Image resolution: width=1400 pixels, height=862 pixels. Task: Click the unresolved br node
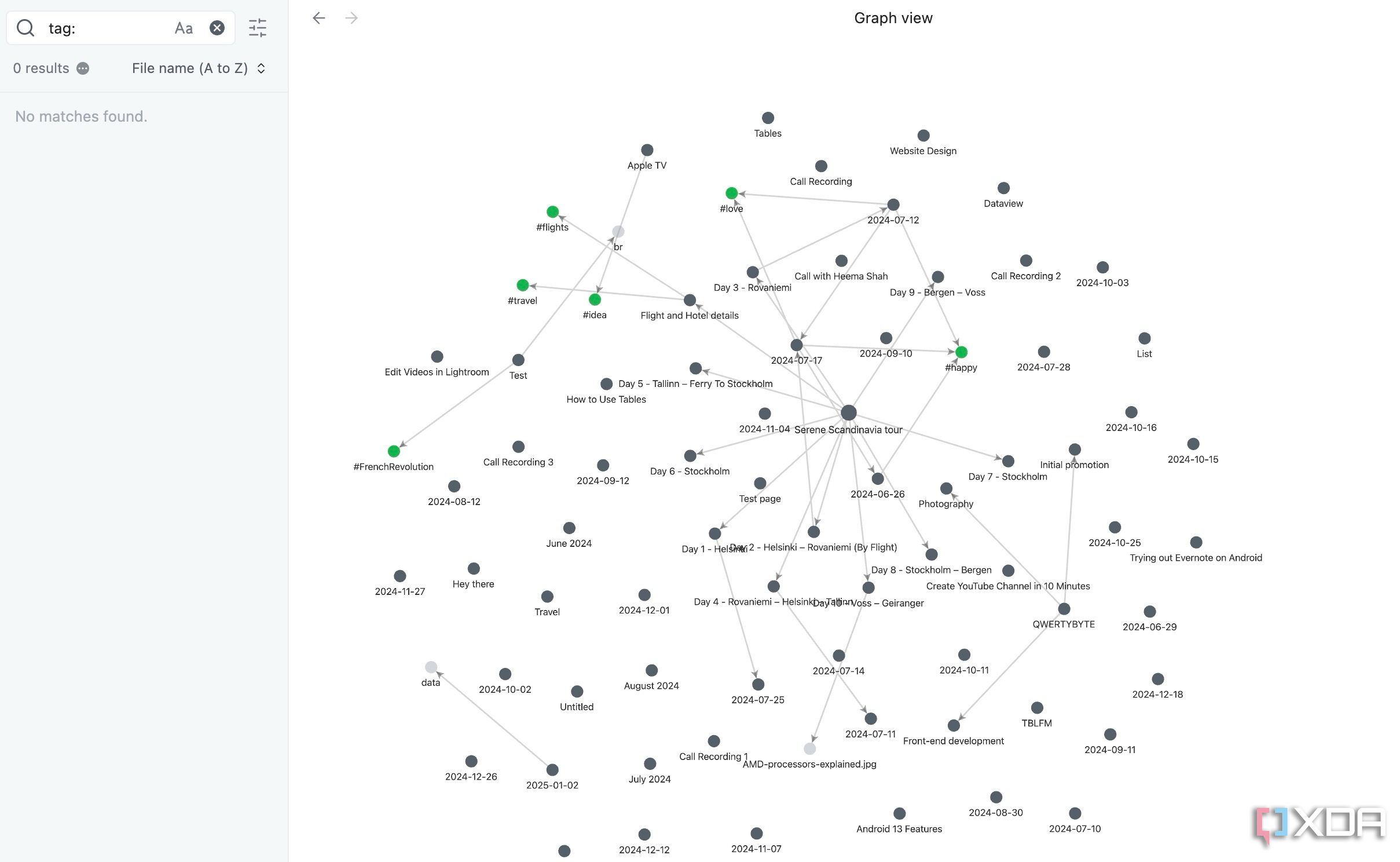[x=618, y=232]
